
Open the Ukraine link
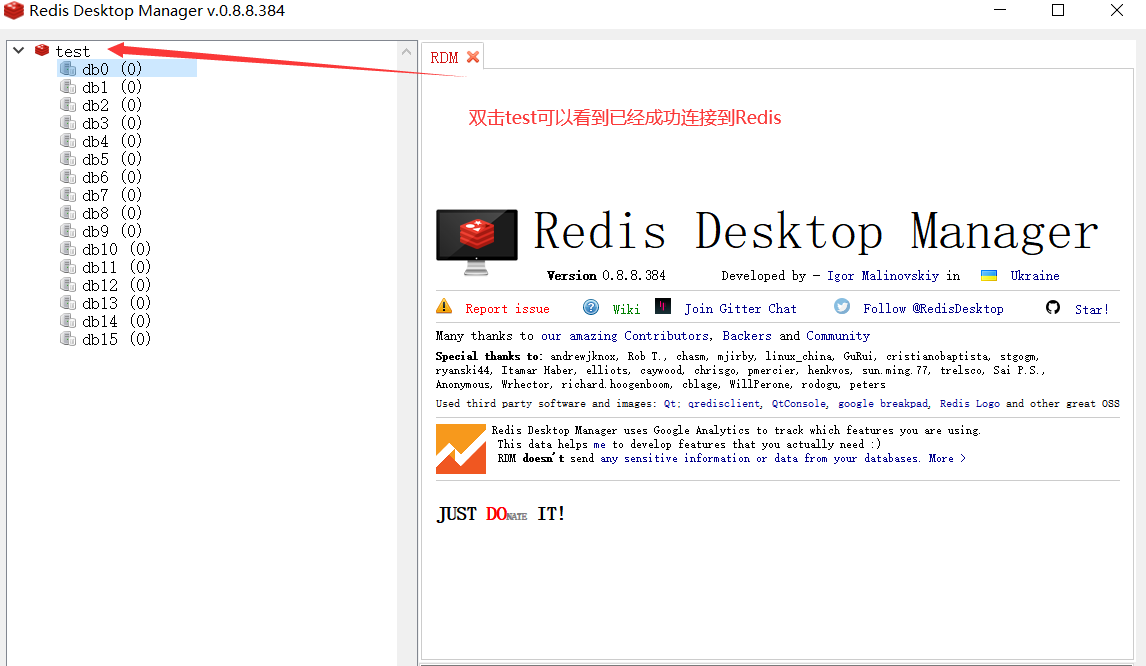(x=1035, y=276)
